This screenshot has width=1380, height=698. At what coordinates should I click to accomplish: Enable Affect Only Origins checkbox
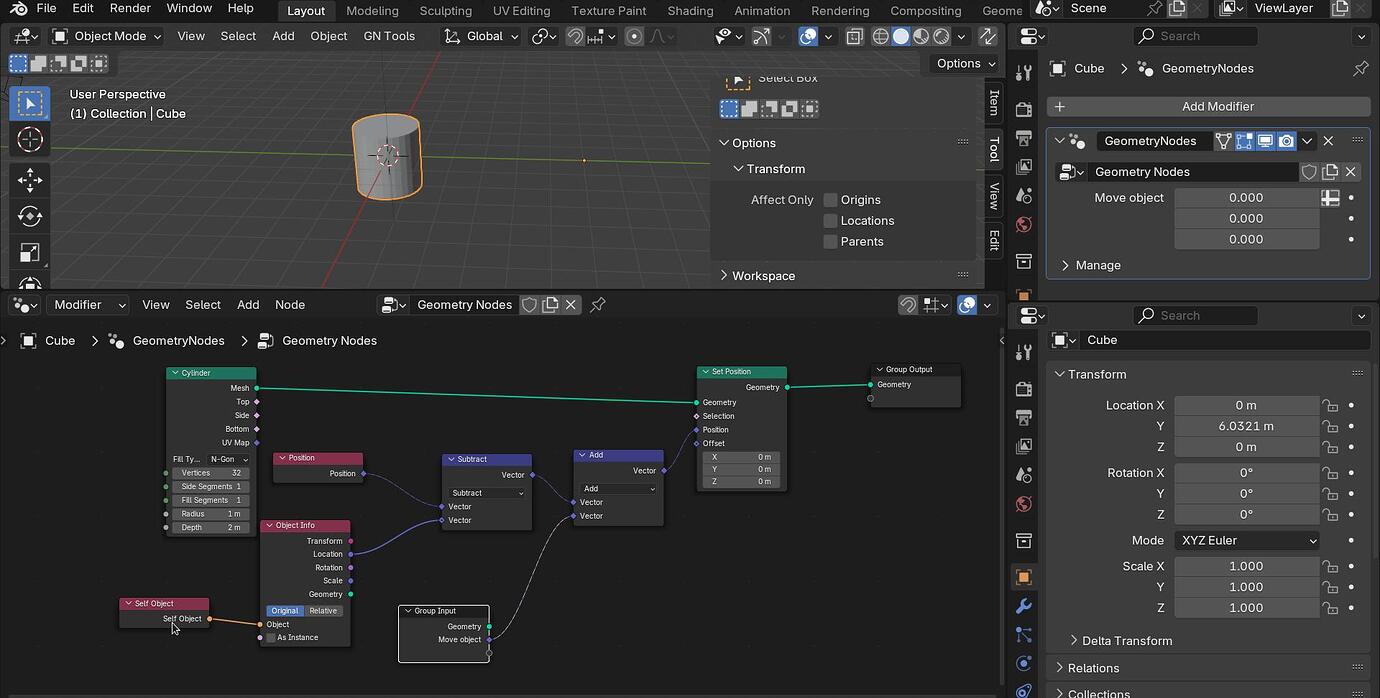[830, 200]
